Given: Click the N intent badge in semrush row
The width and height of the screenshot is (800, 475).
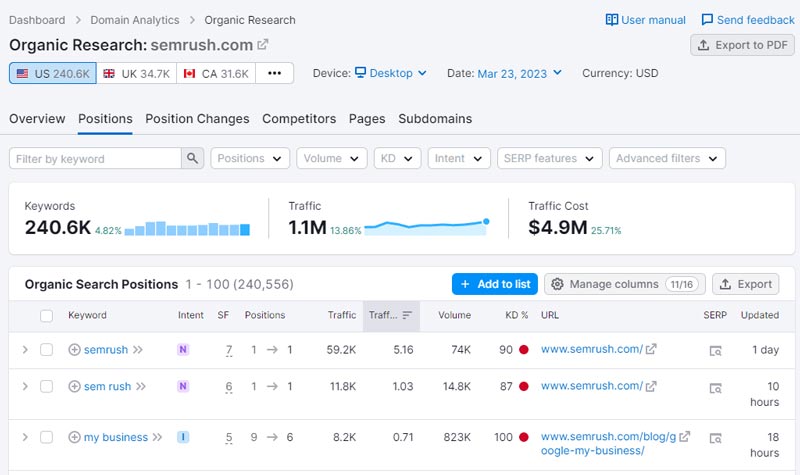Looking at the screenshot, I should [x=183, y=349].
